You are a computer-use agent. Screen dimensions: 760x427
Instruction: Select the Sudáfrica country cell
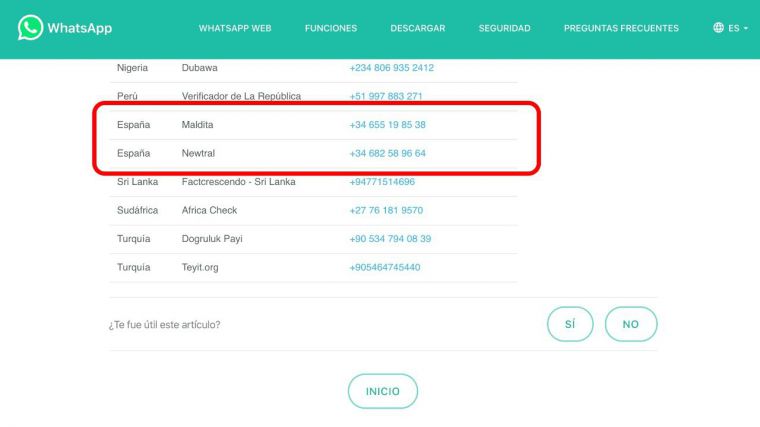(137, 210)
